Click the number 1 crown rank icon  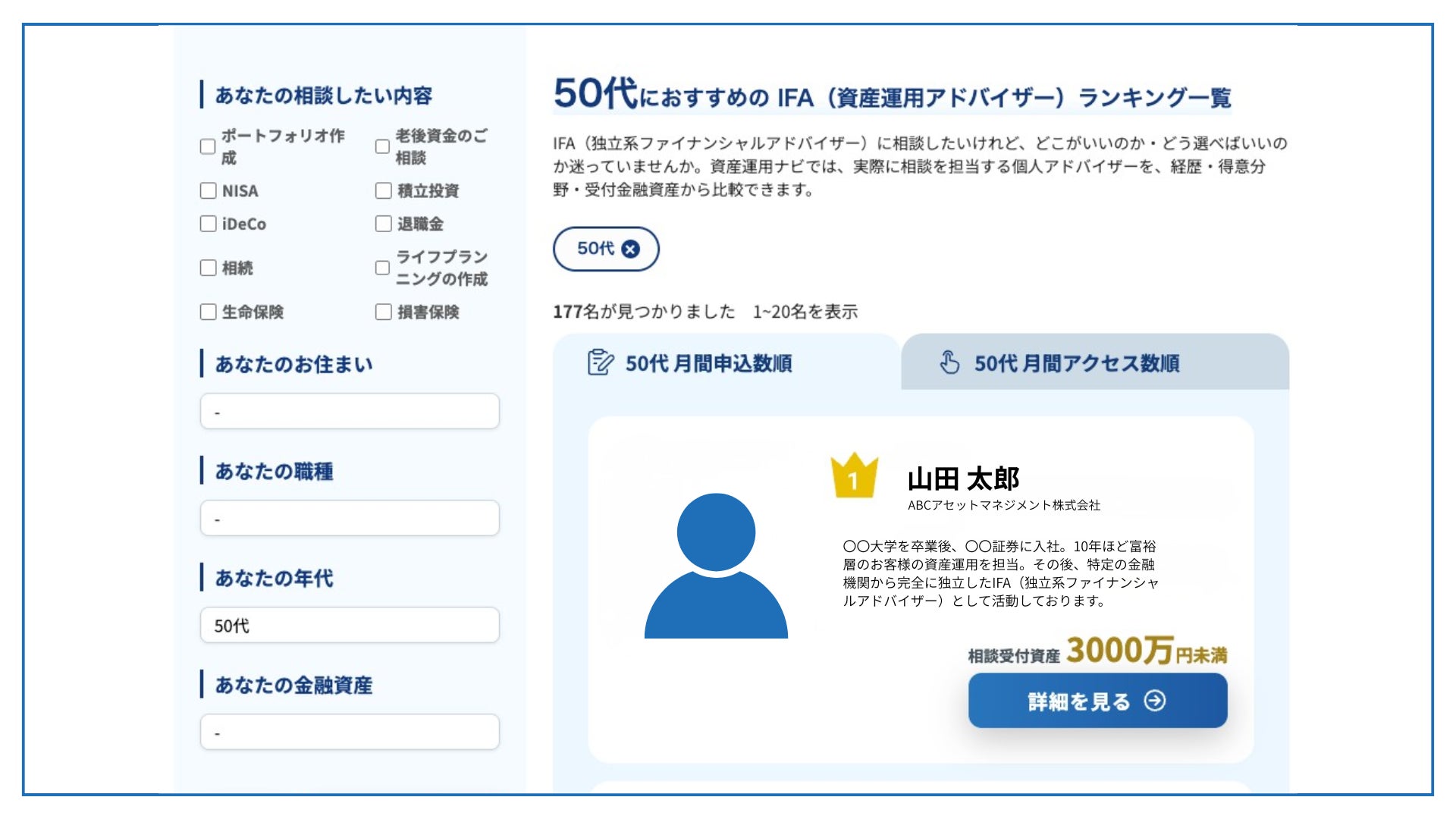(854, 475)
